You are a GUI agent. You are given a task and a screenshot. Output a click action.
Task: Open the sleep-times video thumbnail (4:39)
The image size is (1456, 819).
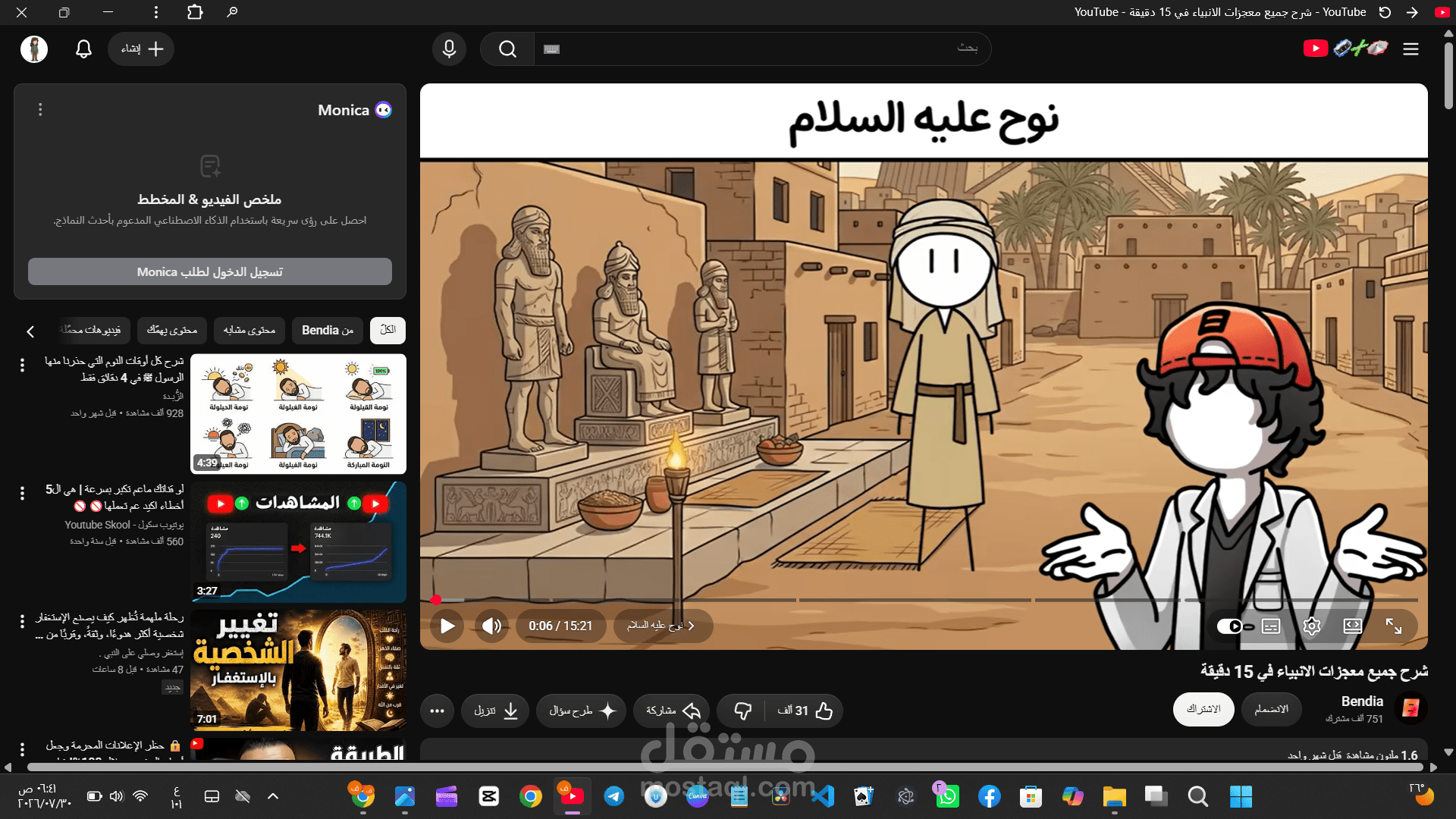tap(298, 414)
